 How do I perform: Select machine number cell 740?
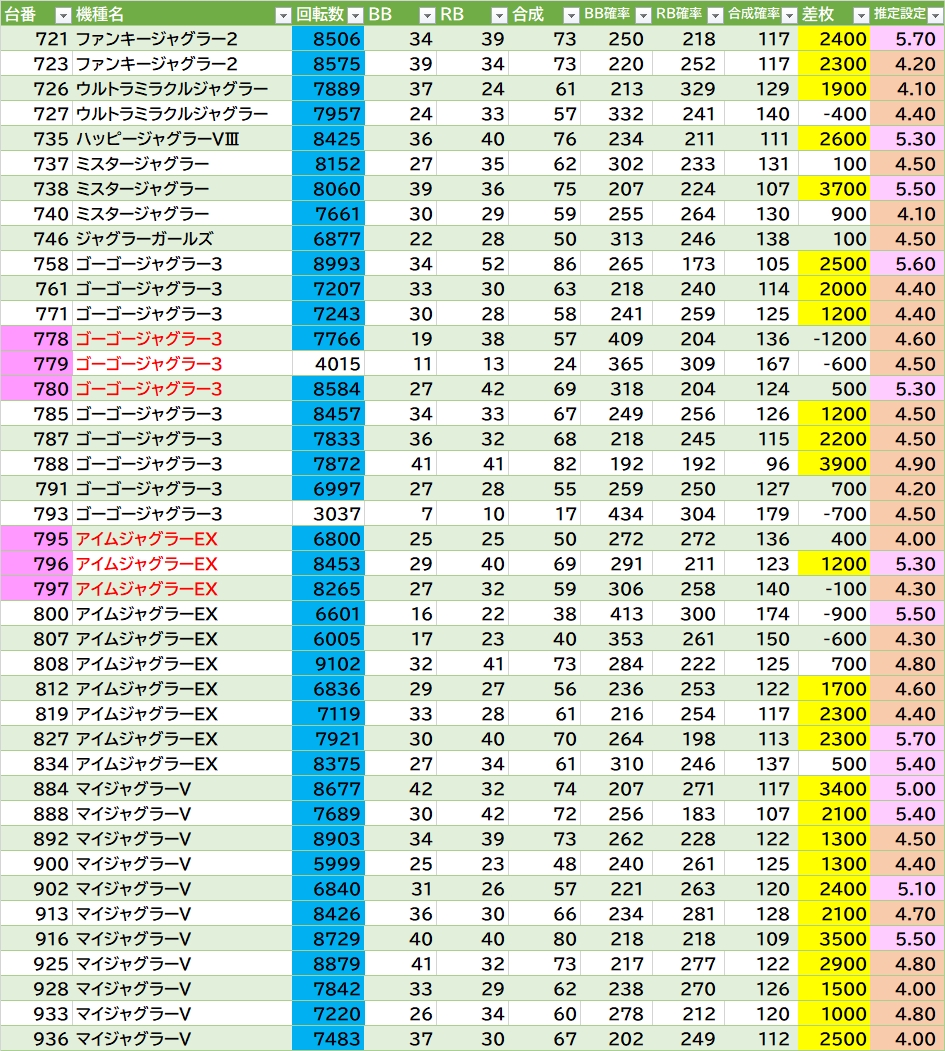pyautogui.click(x=36, y=214)
